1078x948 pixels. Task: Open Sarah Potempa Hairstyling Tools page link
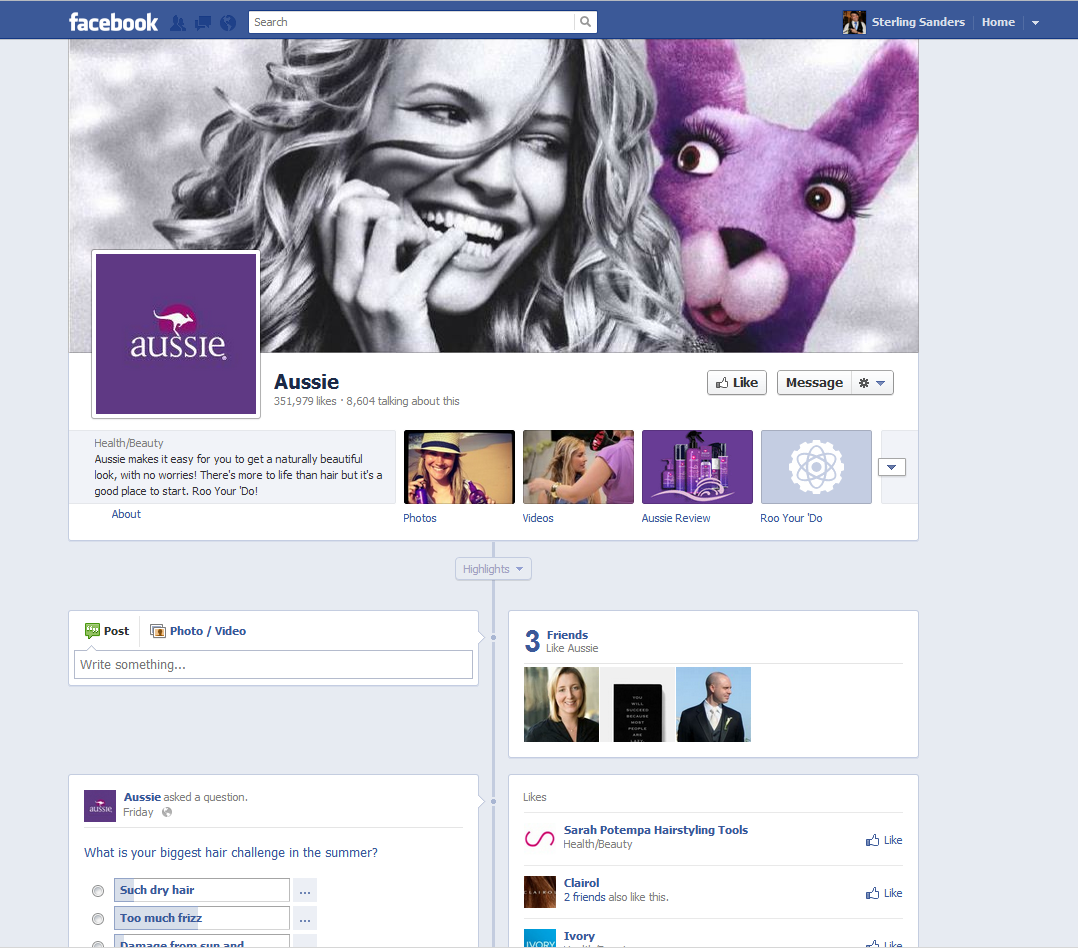click(x=655, y=830)
